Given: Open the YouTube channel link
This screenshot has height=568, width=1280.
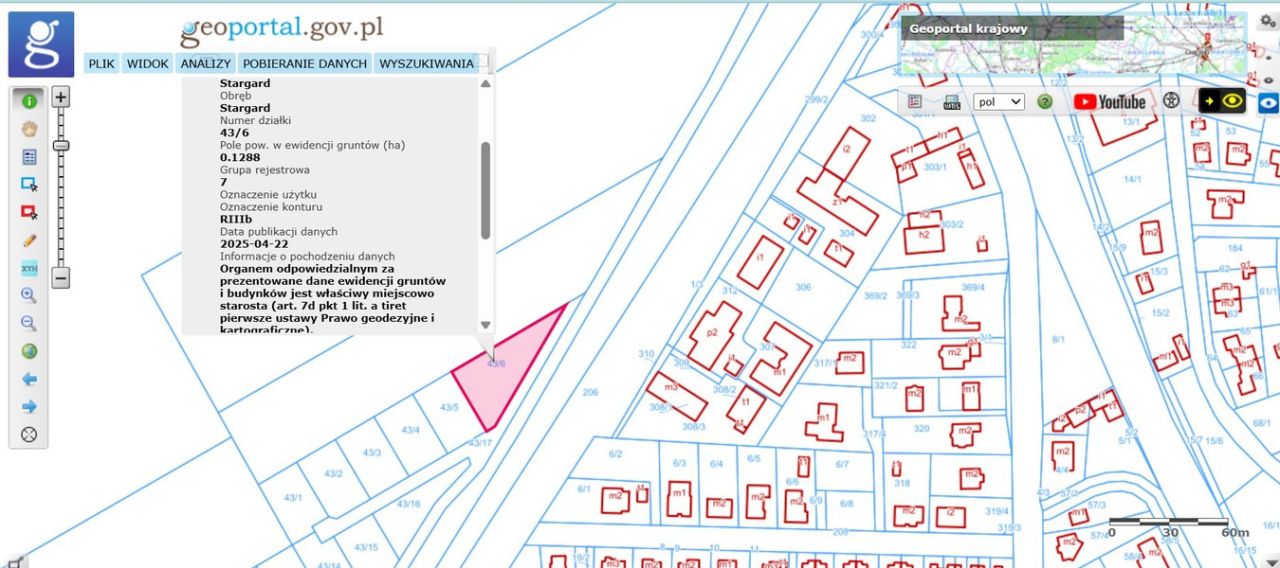Looking at the screenshot, I should click(1110, 102).
